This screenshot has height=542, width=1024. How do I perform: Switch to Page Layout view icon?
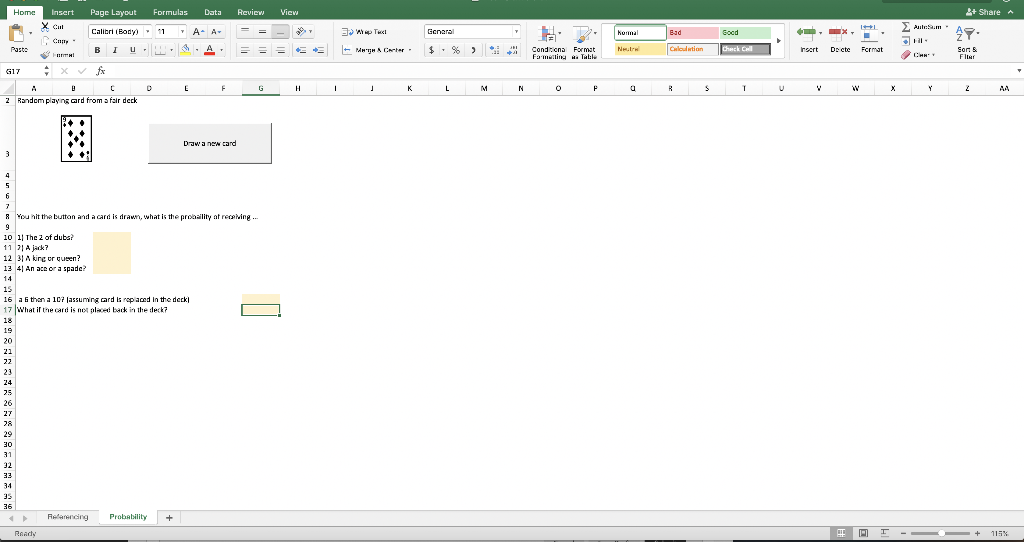863,534
